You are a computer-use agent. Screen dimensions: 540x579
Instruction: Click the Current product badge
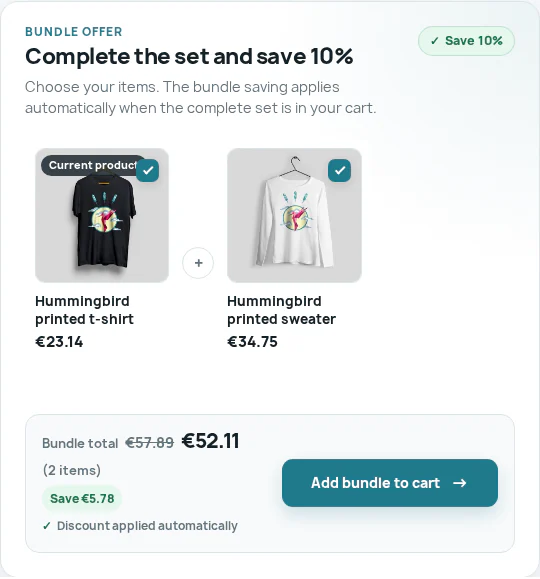tap(93, 165)
